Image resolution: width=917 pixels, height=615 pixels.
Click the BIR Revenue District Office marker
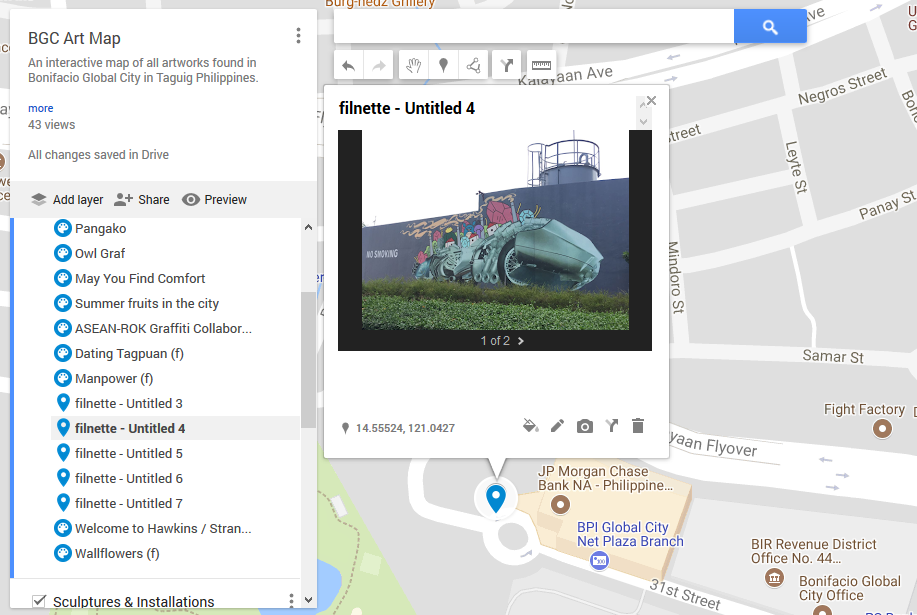[x=774, y=578]
